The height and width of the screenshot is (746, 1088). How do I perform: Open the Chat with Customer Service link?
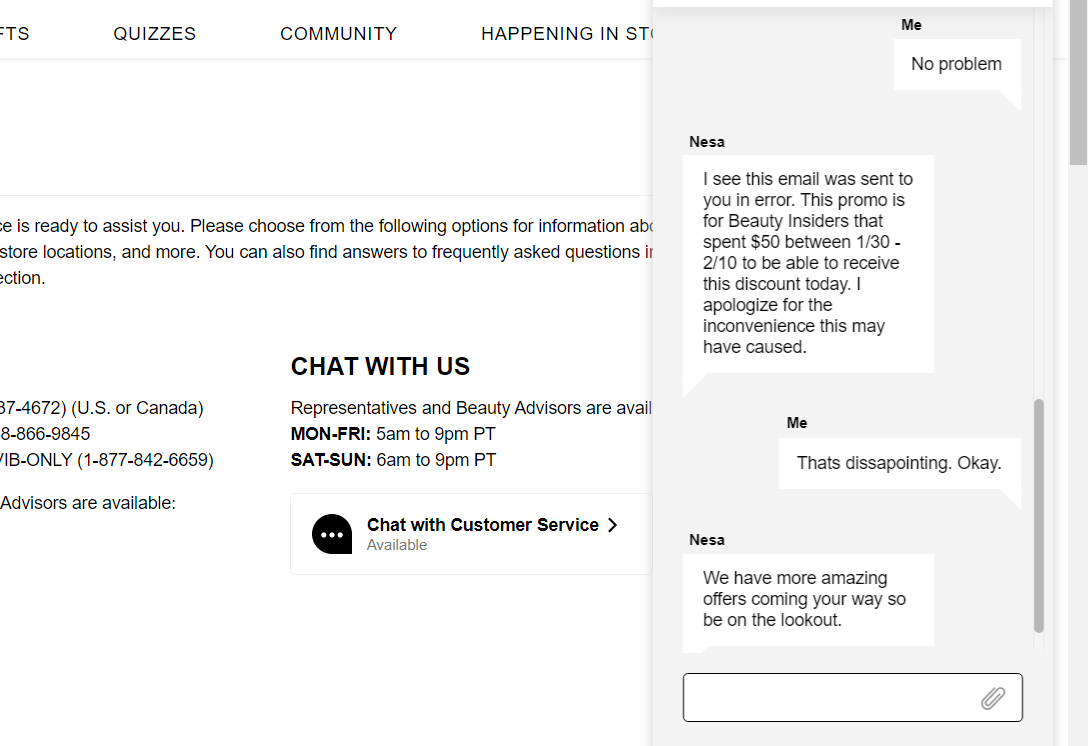click(x=482, y=525)
